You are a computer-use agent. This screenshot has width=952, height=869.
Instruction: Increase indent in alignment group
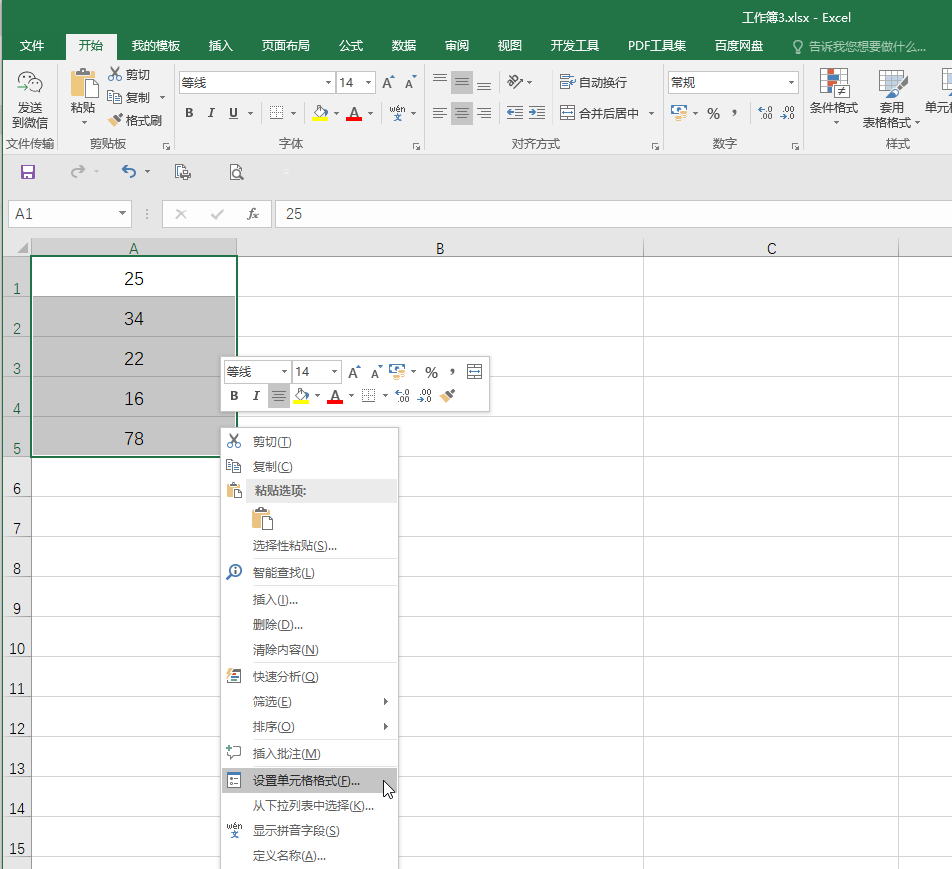tap(537, 113)
